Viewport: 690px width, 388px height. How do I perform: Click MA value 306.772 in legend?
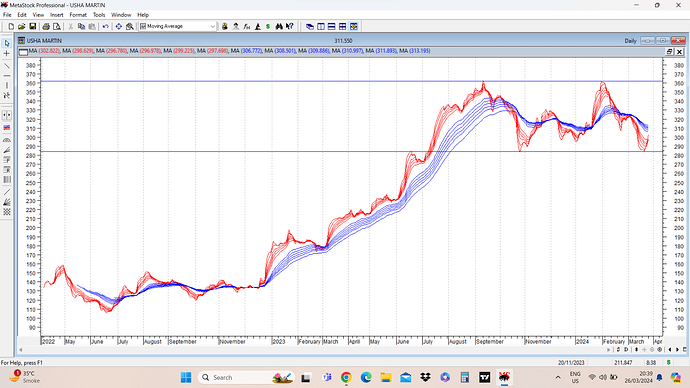pos(251,51)
